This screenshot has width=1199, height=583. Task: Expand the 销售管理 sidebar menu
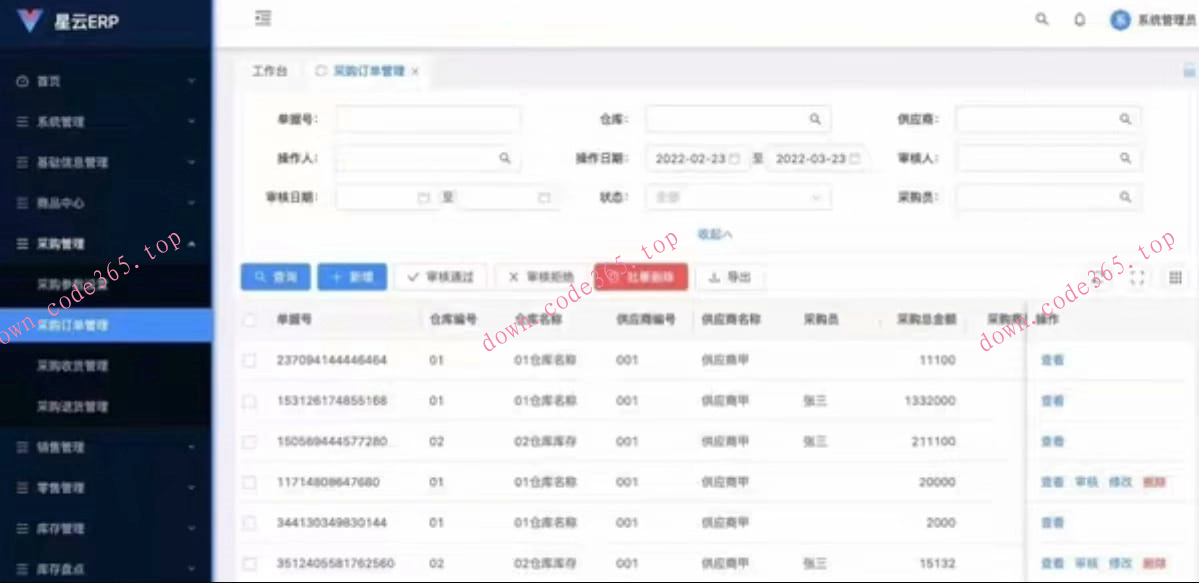(x=60, y=447)
